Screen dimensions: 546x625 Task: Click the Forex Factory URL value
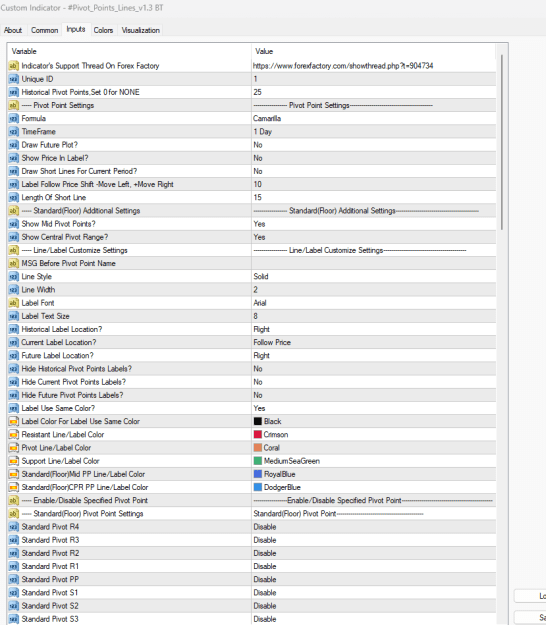374,66
